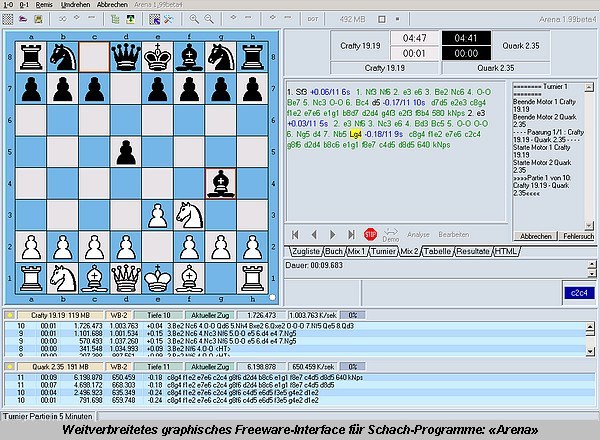Switch to the Resultate tab
This screenshot has height=440, width=600.
[473, 251]
